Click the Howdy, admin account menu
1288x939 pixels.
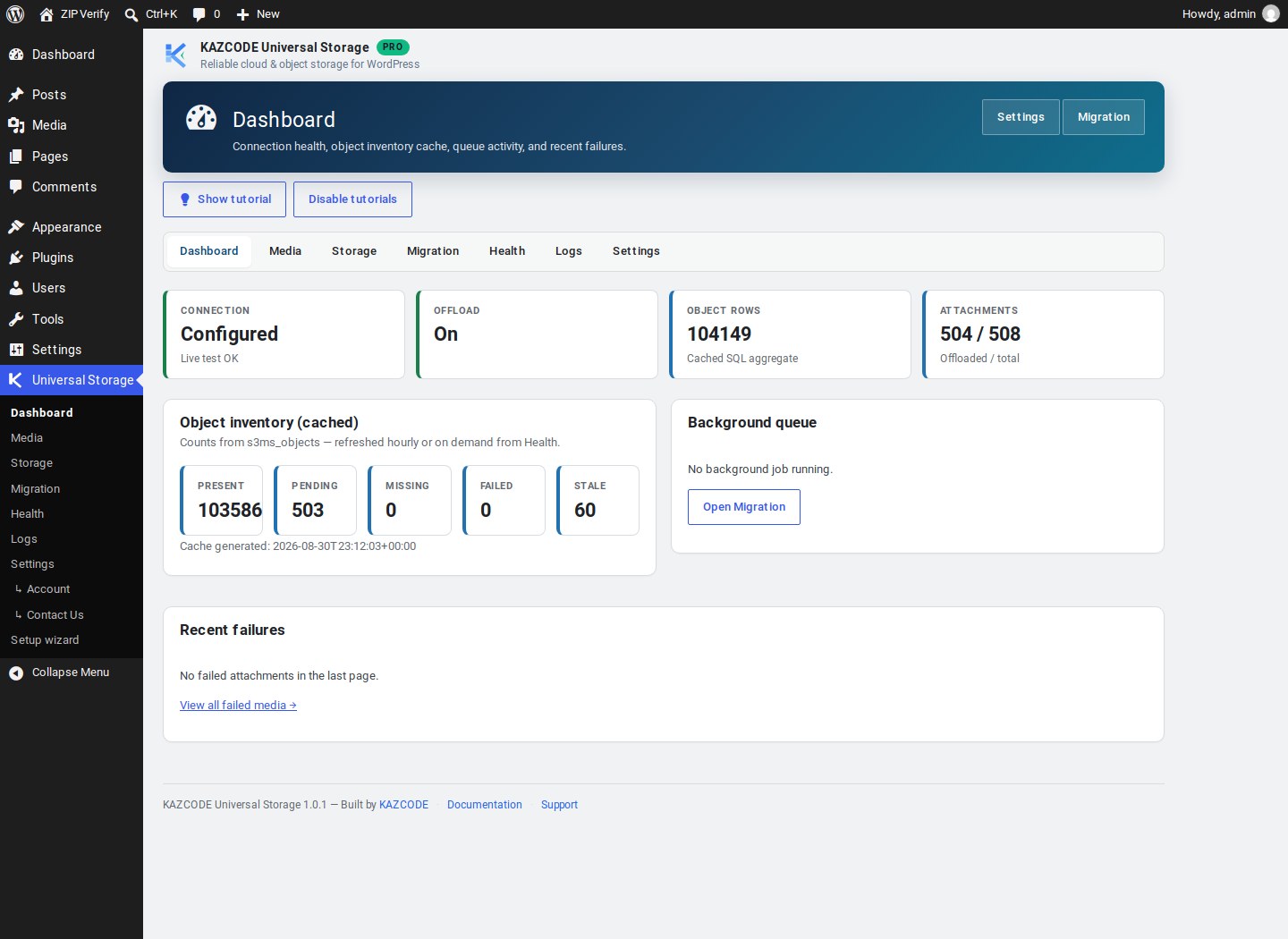1231,14
